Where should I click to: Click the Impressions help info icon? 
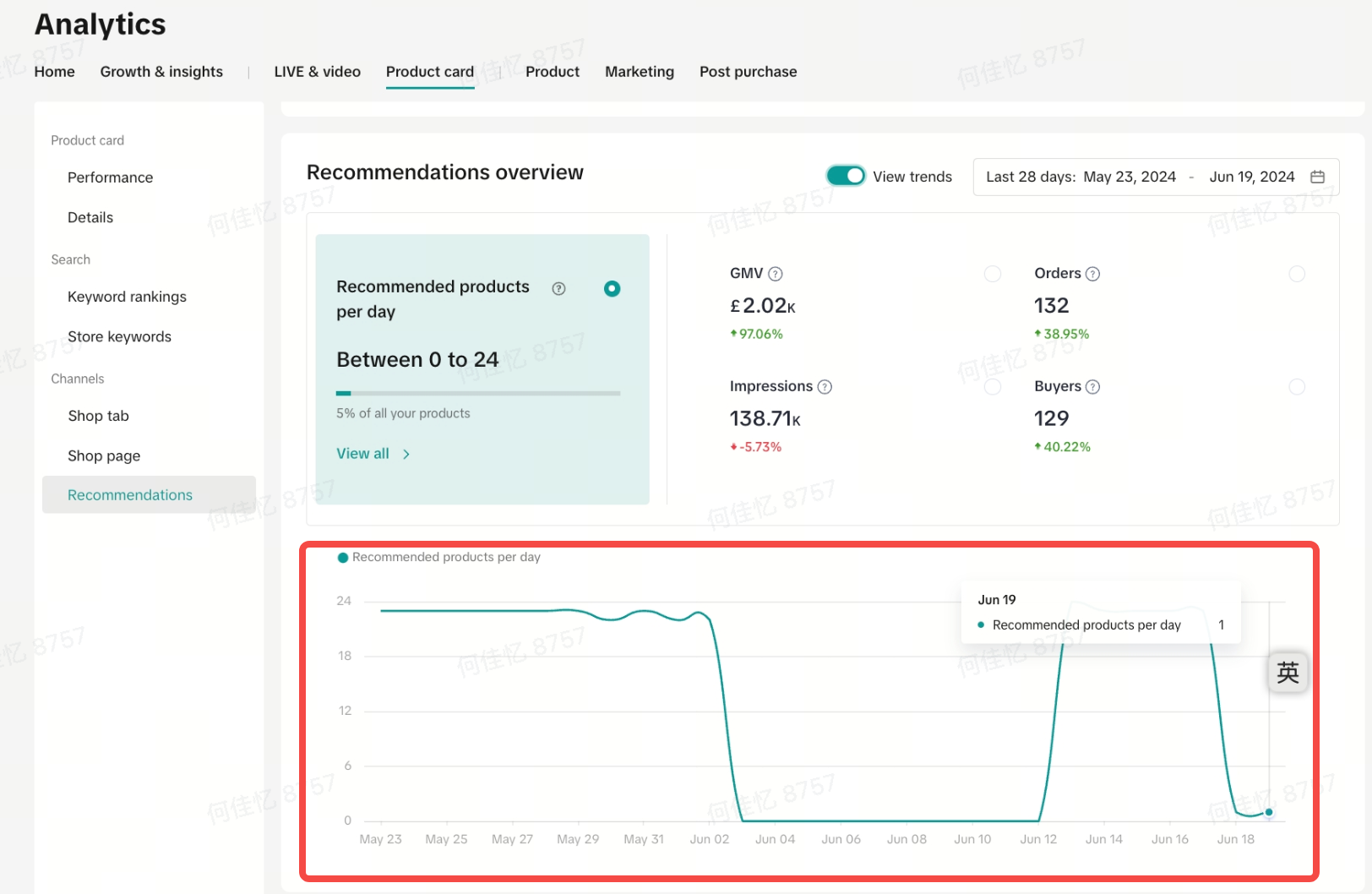(825, 387)
